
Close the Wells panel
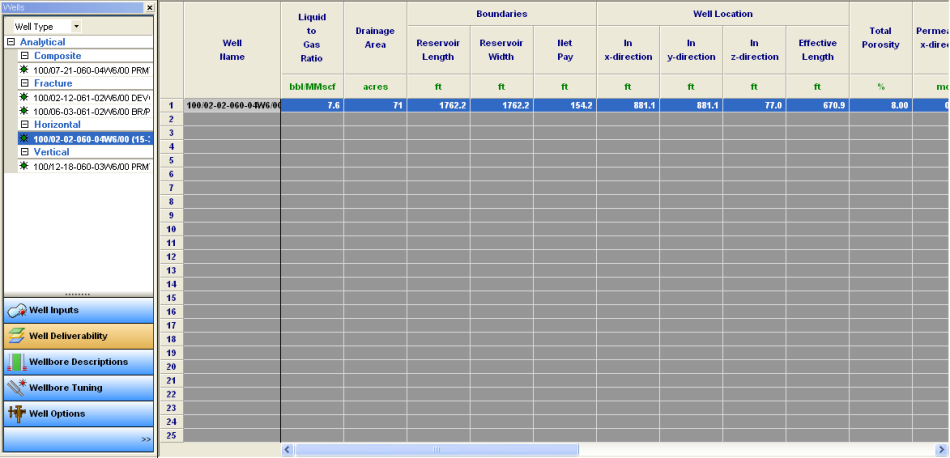[149, 7]
